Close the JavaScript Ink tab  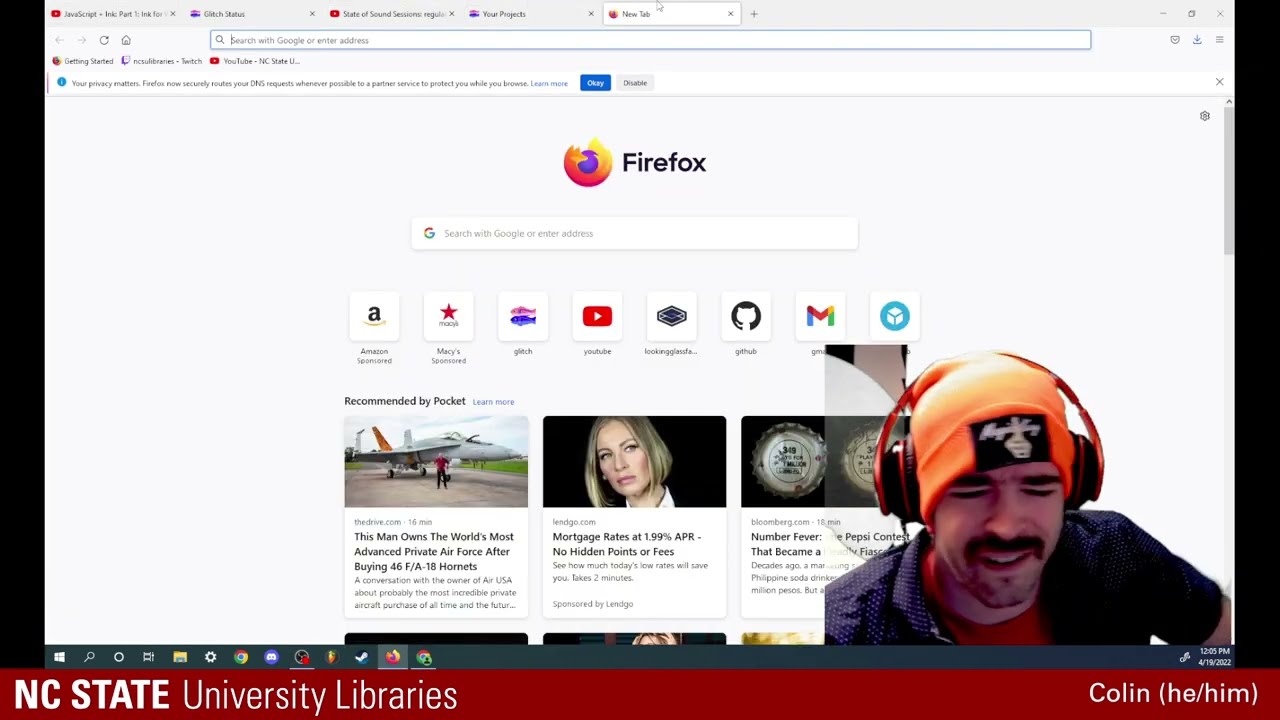pos(173,14)
